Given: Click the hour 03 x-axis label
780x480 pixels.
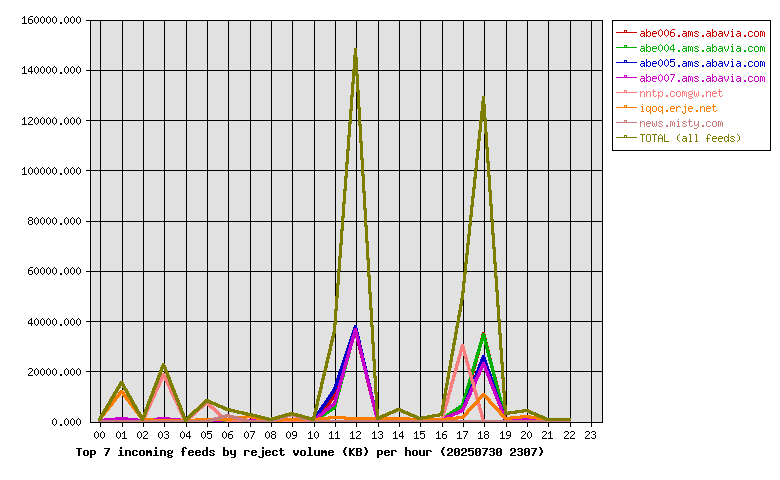Looking at the screenshot, I should [x=164, y=435].
